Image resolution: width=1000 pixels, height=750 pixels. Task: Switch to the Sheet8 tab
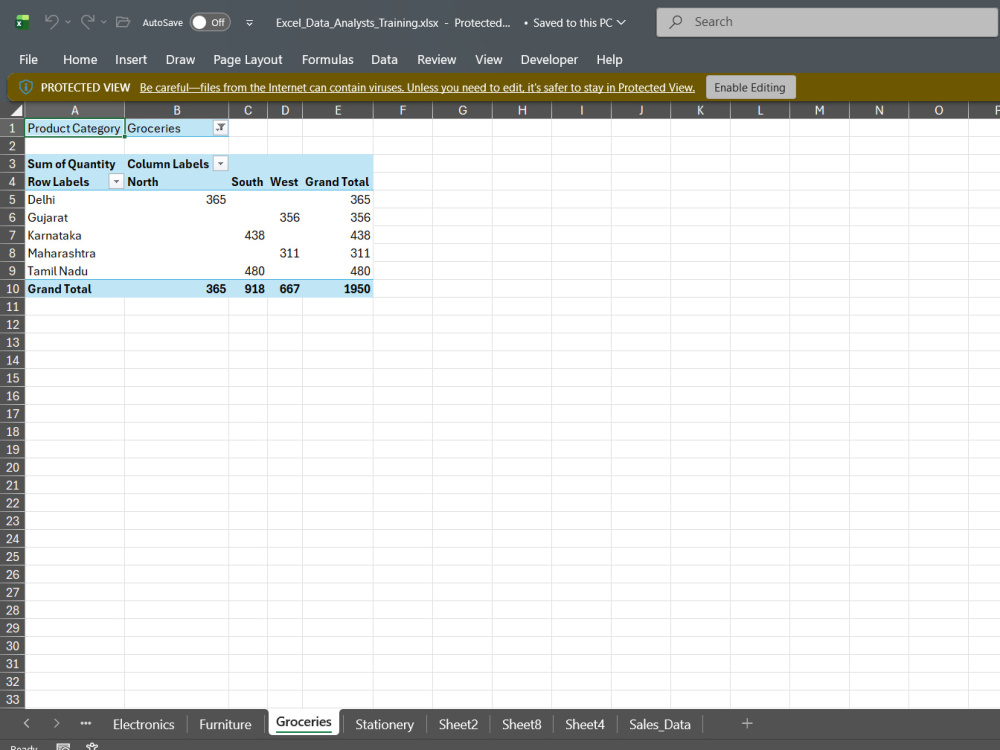pyautogui.click(x=521, y=724)
